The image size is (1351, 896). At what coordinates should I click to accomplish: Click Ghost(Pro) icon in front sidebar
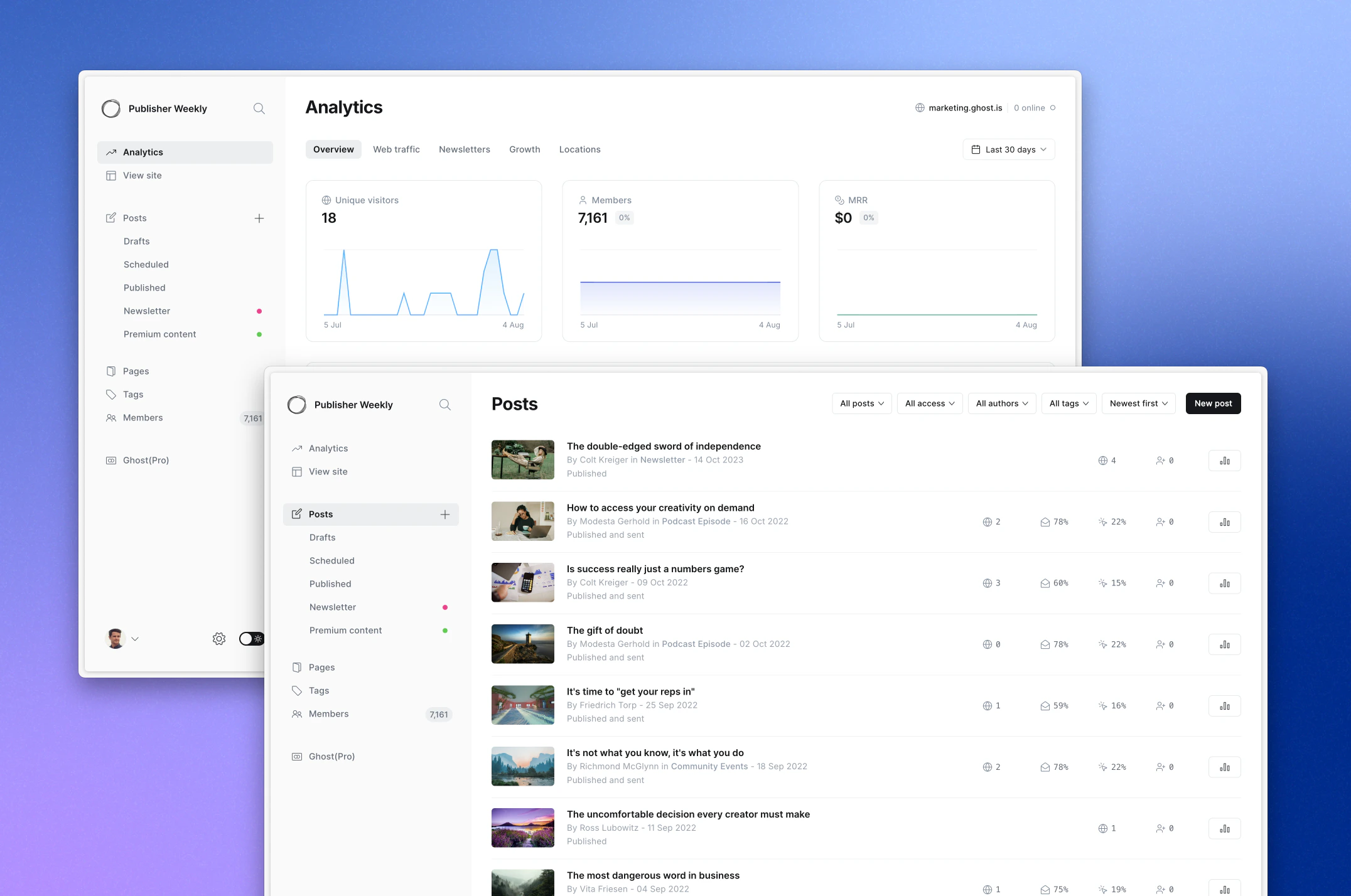click(x=297, y=757)
